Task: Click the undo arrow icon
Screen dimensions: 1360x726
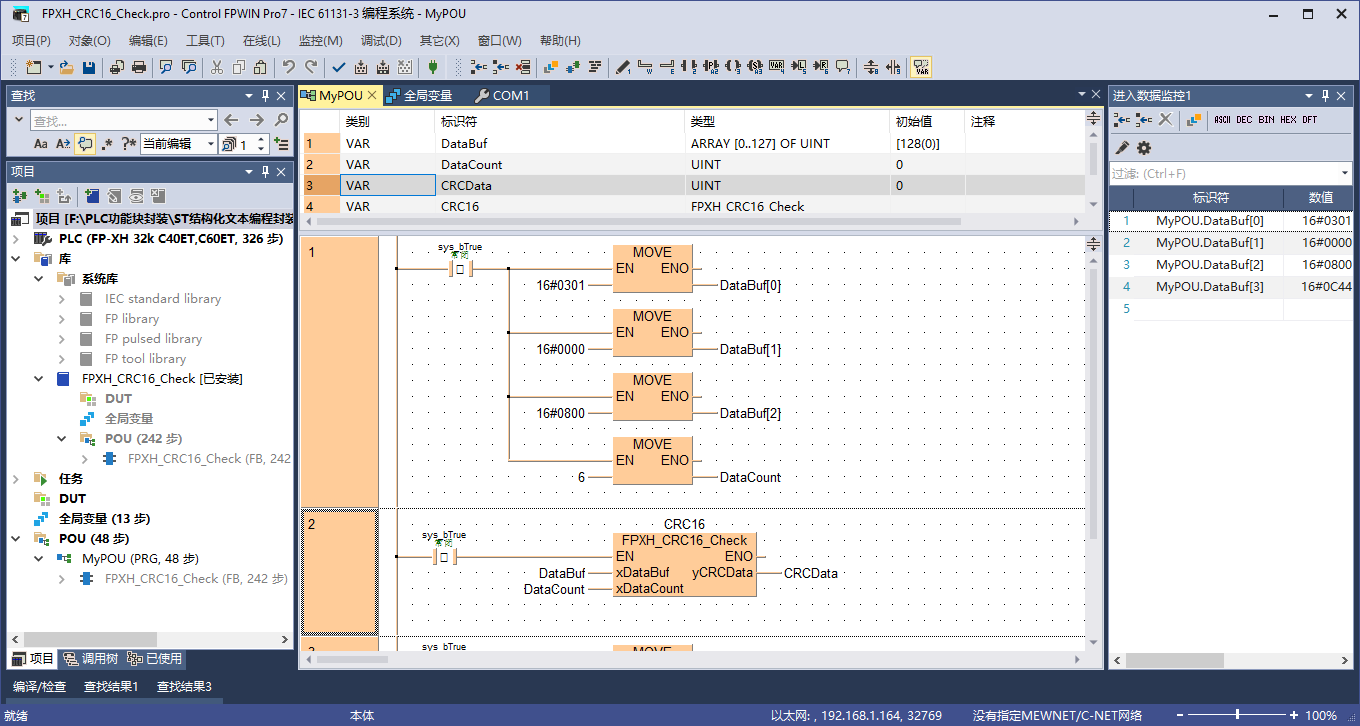Action: pos(288,67)
